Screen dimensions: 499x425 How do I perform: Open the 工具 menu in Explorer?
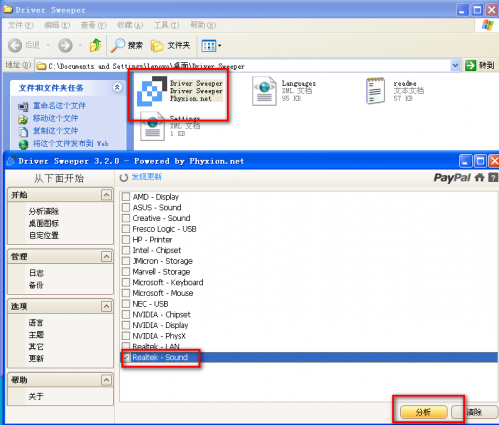166,25
